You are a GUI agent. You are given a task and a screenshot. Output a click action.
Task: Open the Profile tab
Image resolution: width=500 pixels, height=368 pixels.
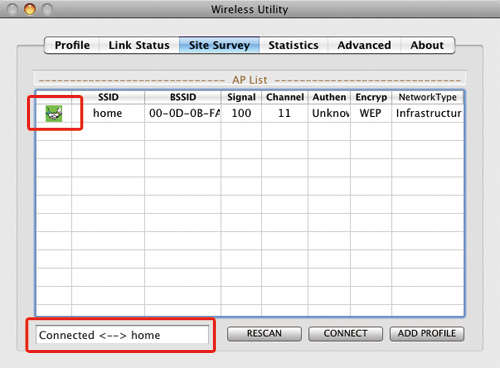click(72, 45)
